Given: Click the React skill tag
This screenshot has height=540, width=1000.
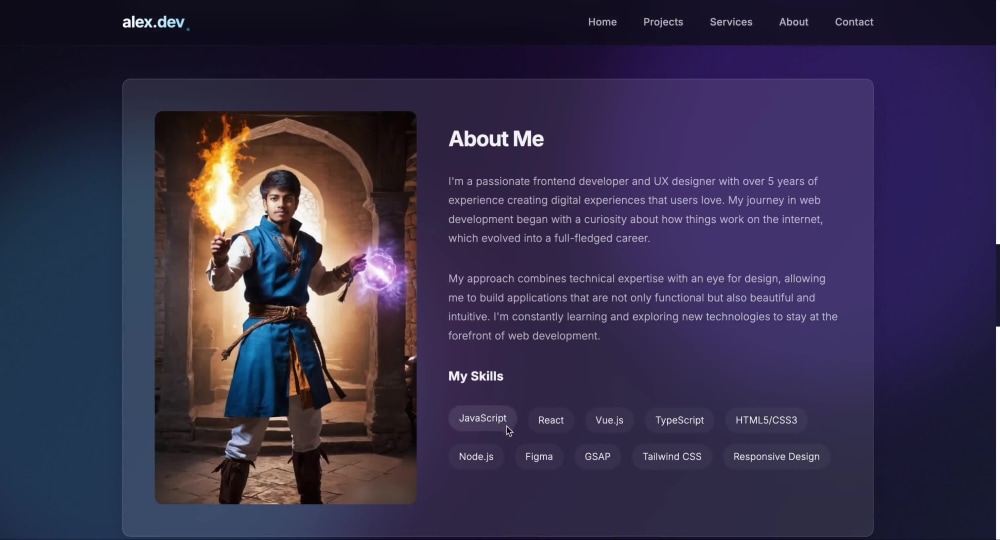Looking at the screenshot, I should pyautogui.click(x=550, y=420).
